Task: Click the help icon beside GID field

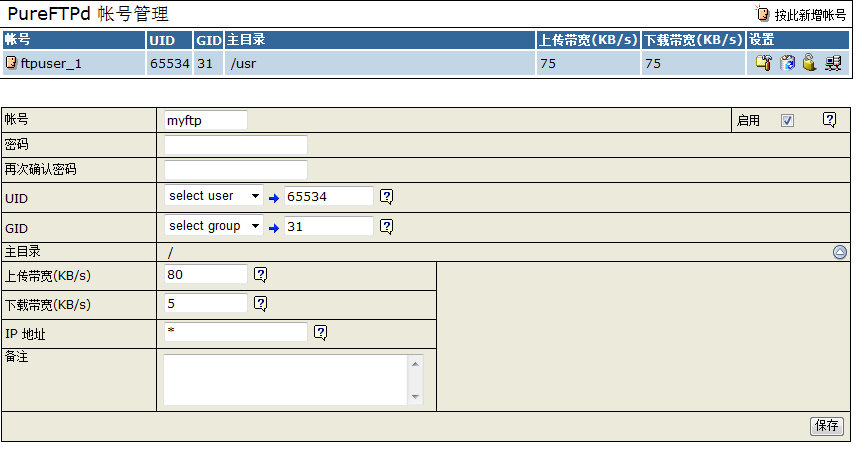Action: pos(387,227)
